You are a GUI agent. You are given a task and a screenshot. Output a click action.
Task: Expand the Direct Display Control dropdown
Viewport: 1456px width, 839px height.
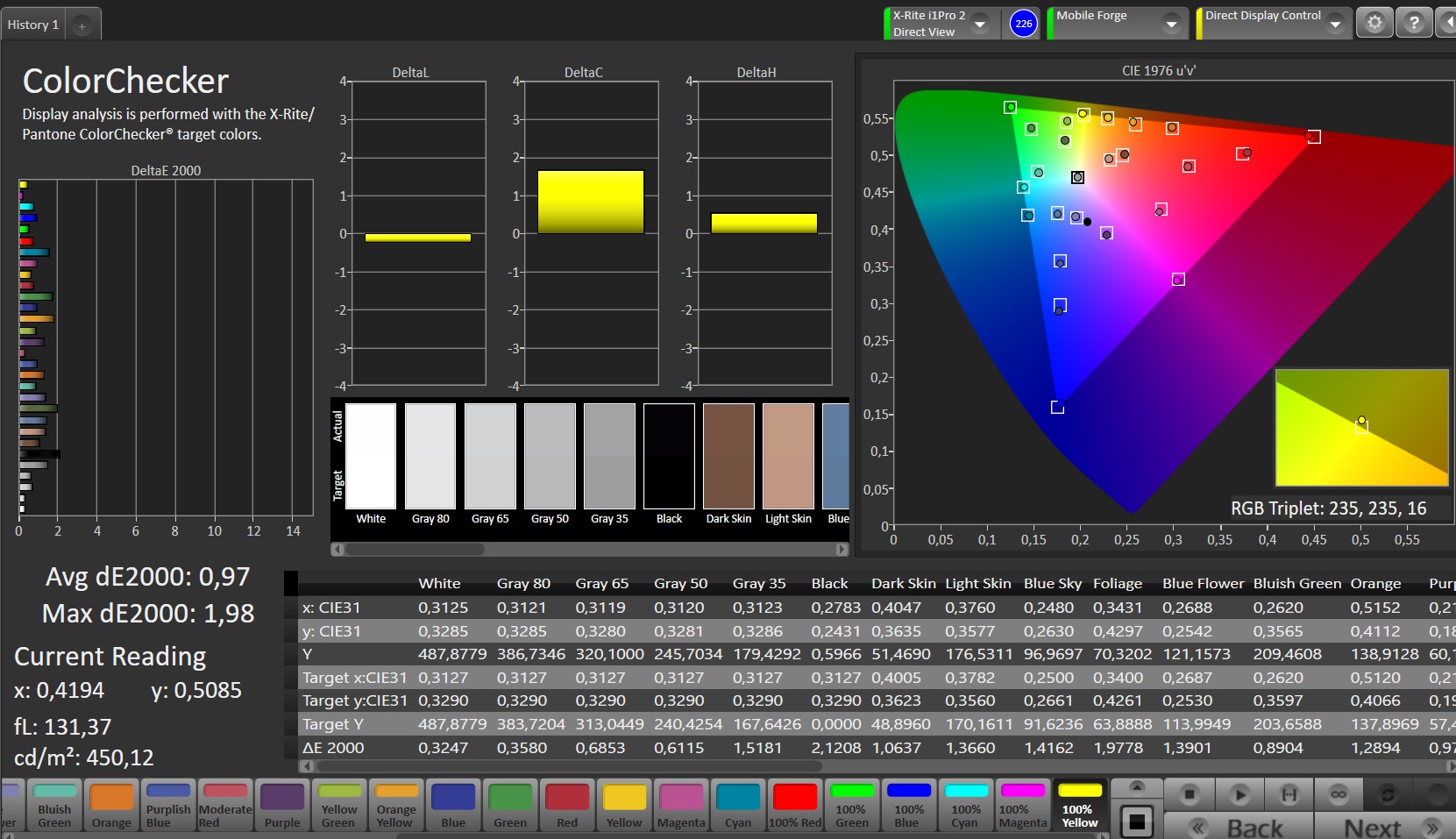(x=1335, y=24)
